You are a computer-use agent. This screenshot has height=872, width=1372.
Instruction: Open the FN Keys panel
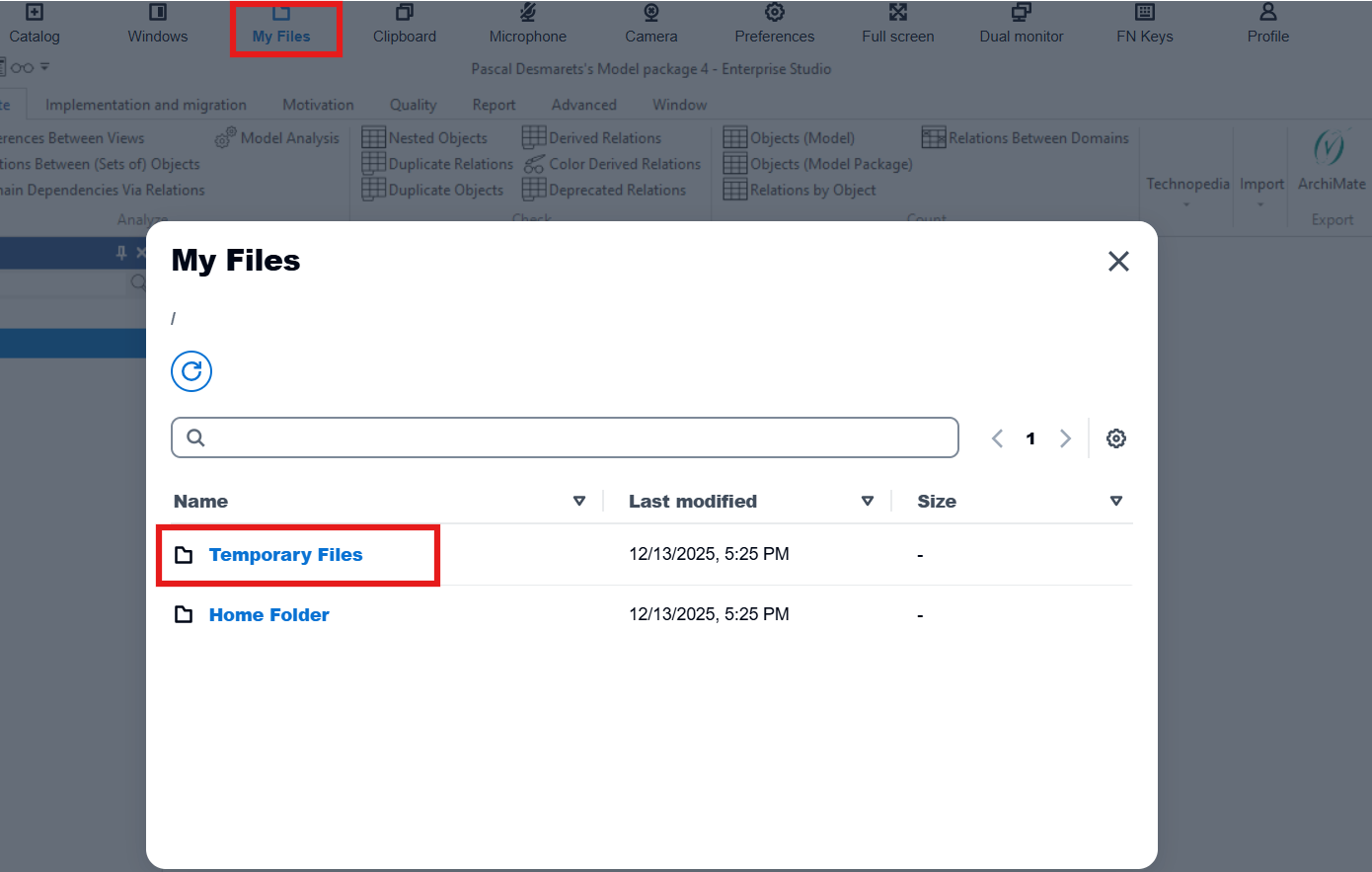1144,25
